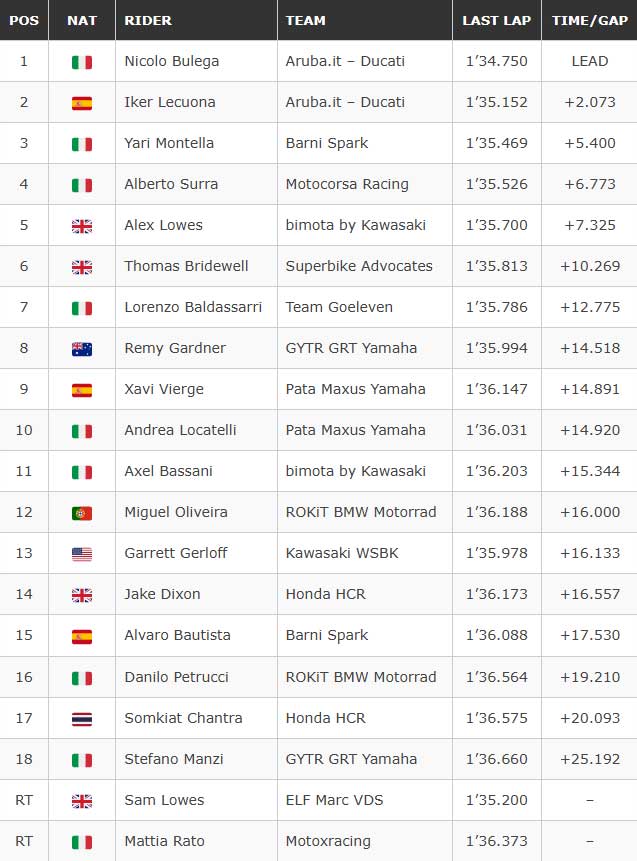Click the Thai flag beside Somkiat Chantra
The image size is (637, 861).
coord(82,719)
